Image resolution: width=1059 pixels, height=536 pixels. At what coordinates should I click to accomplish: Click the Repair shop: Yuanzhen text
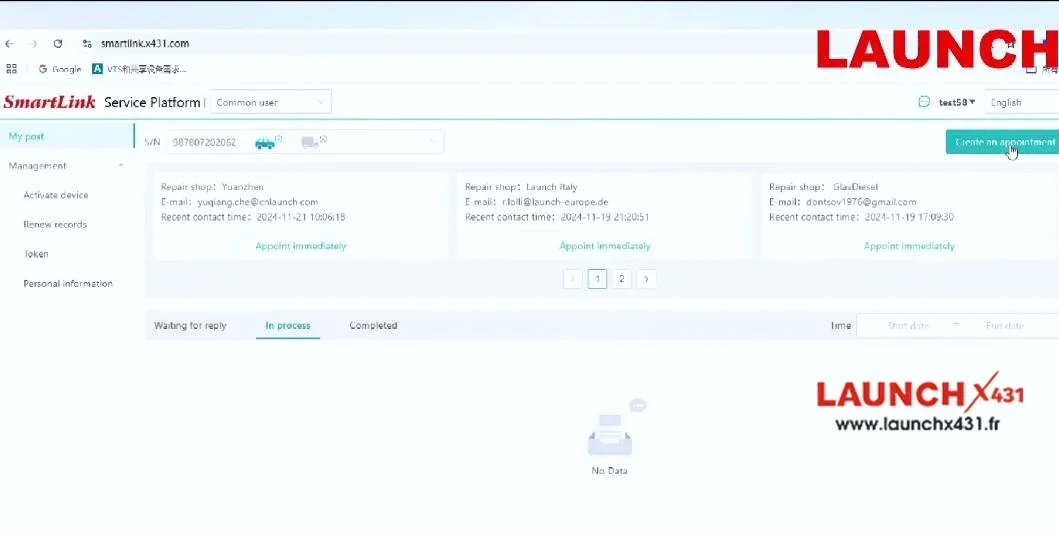pyautogui.click(x=212, y=187)
